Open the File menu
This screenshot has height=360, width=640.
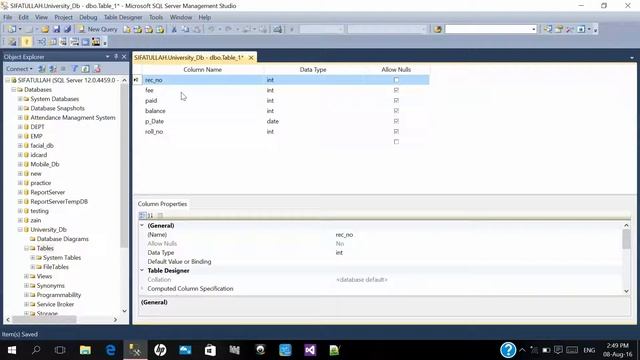click(x=8, y=17)
